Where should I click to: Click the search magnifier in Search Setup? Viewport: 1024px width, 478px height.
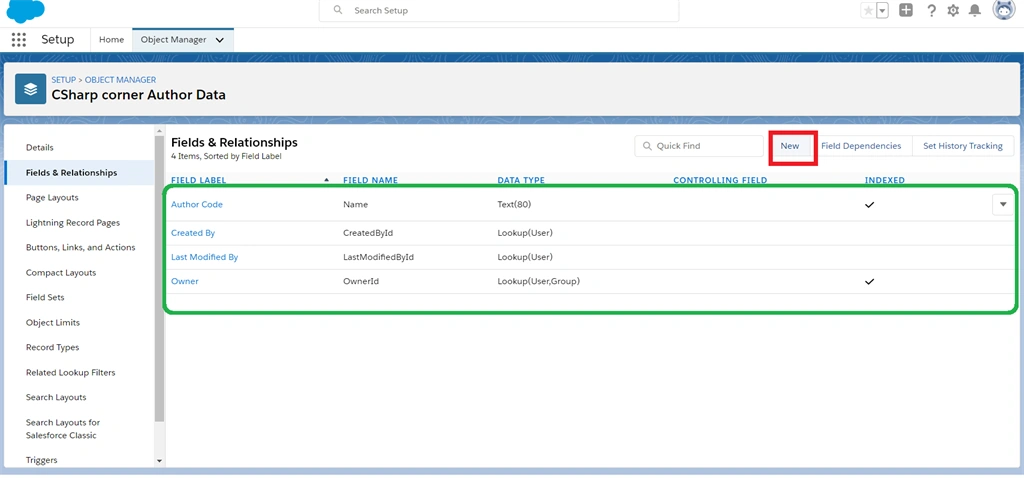[338, 10]
